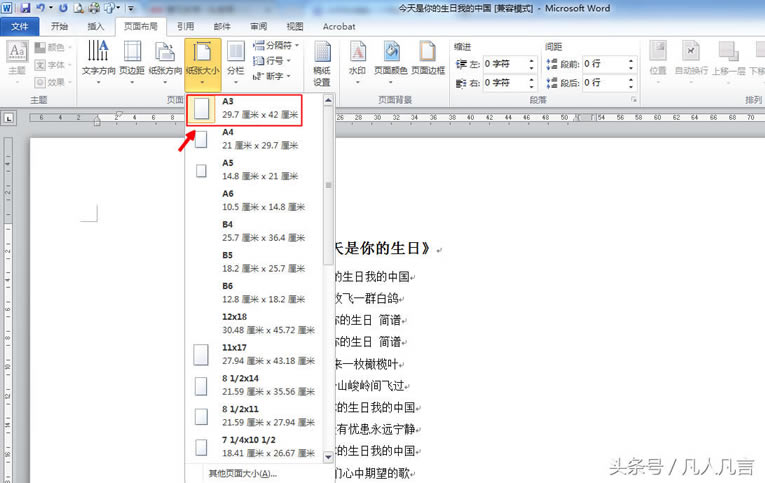Open the 文件 File tab
The width and height of the screenshot is (765, 483).
coord(20,26)
